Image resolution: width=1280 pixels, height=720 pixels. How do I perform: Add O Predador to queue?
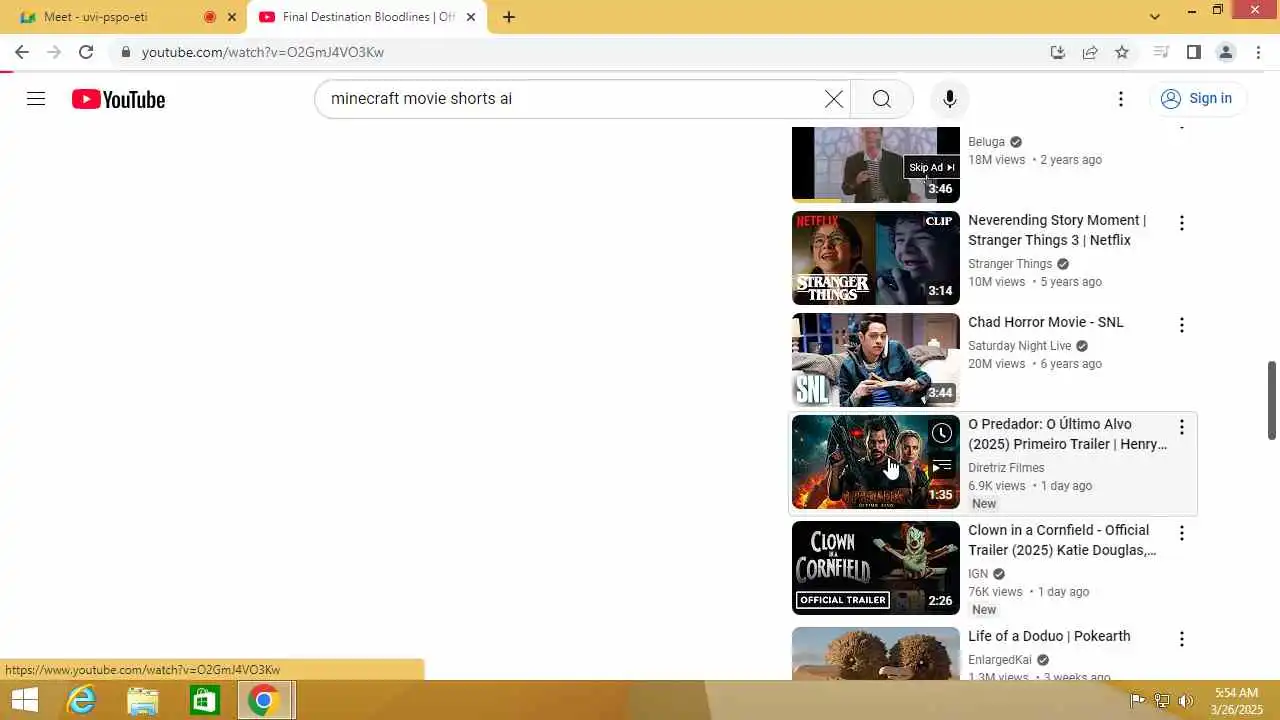pos(941,466)
